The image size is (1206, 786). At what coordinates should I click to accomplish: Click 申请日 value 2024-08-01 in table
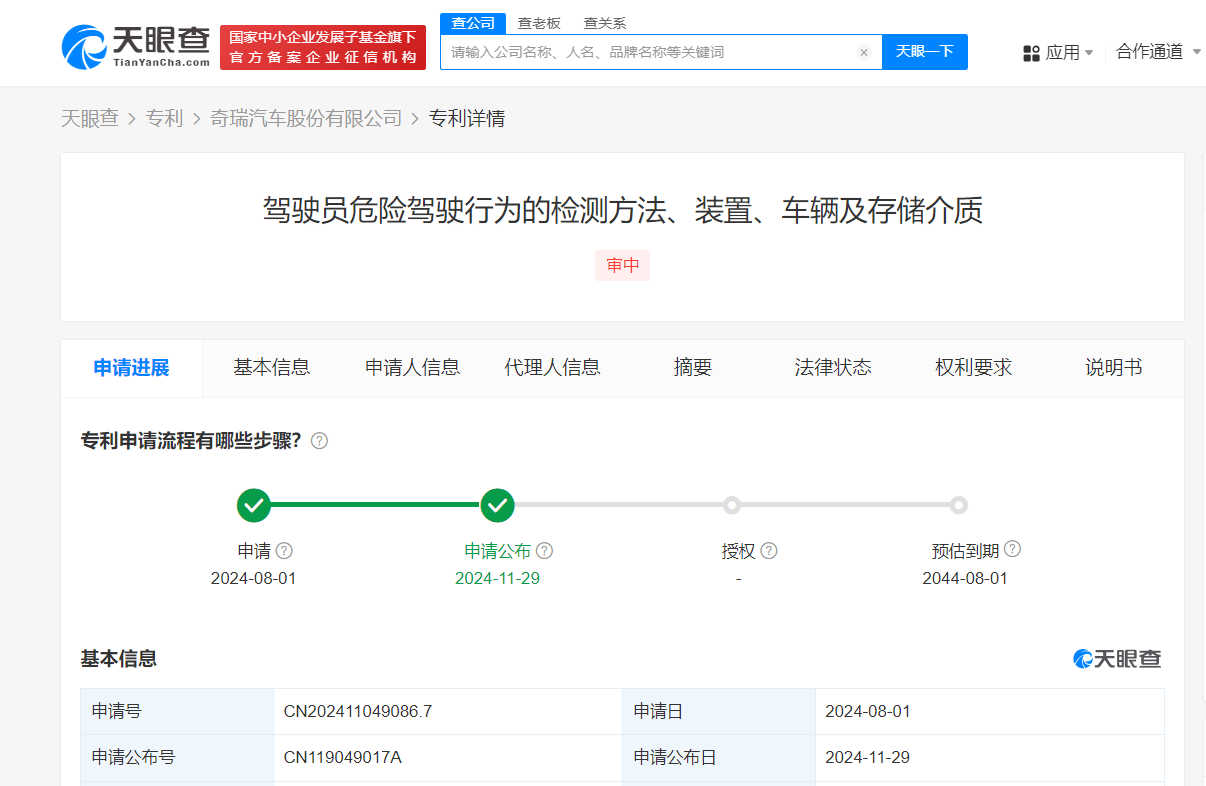pyautogui.click(x=868, y=712)
